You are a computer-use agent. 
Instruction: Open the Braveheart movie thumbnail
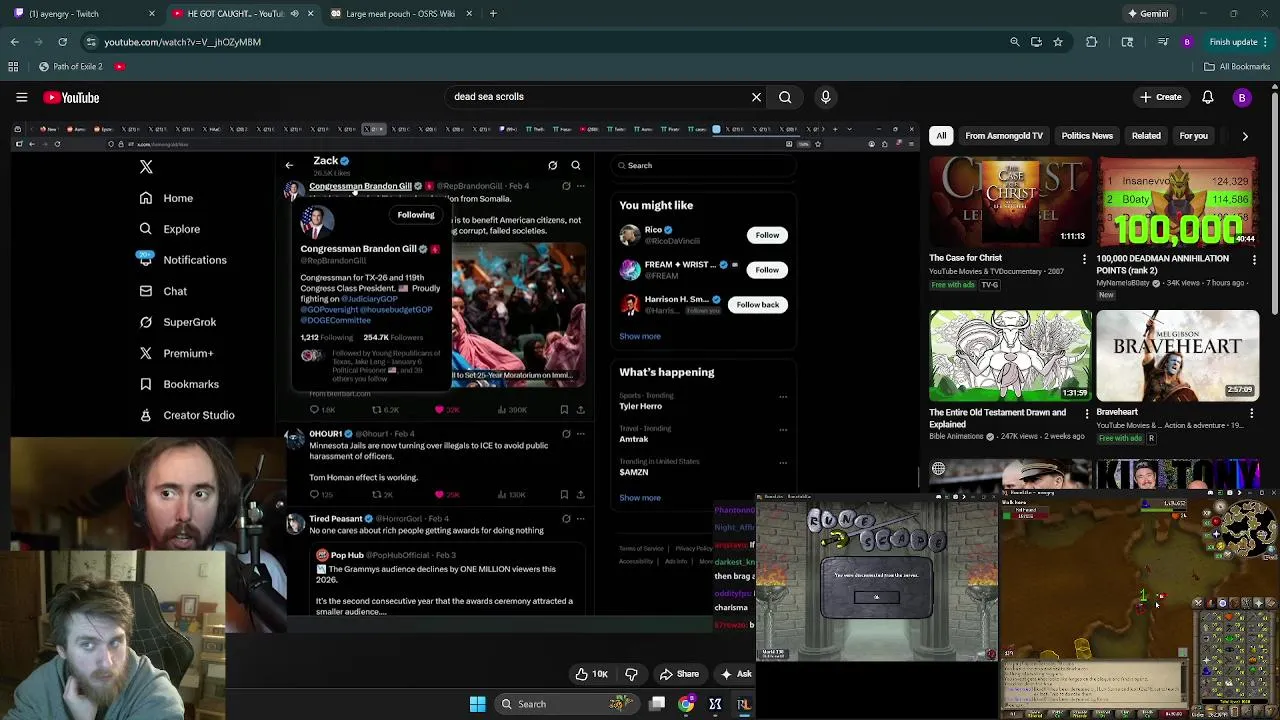[1177, 355]
